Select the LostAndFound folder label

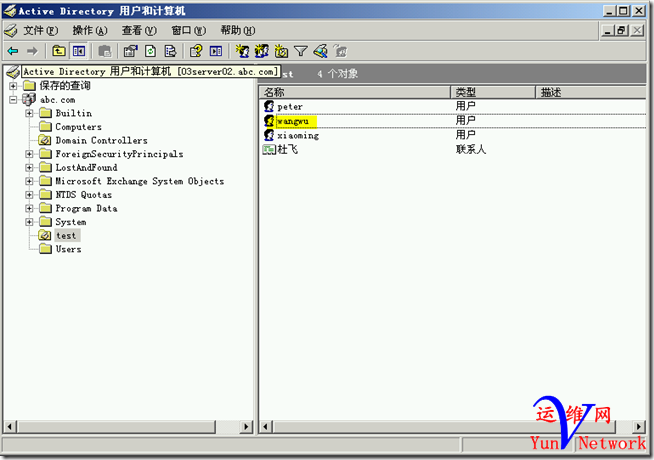pyautogui.click(x=86, y=168)
